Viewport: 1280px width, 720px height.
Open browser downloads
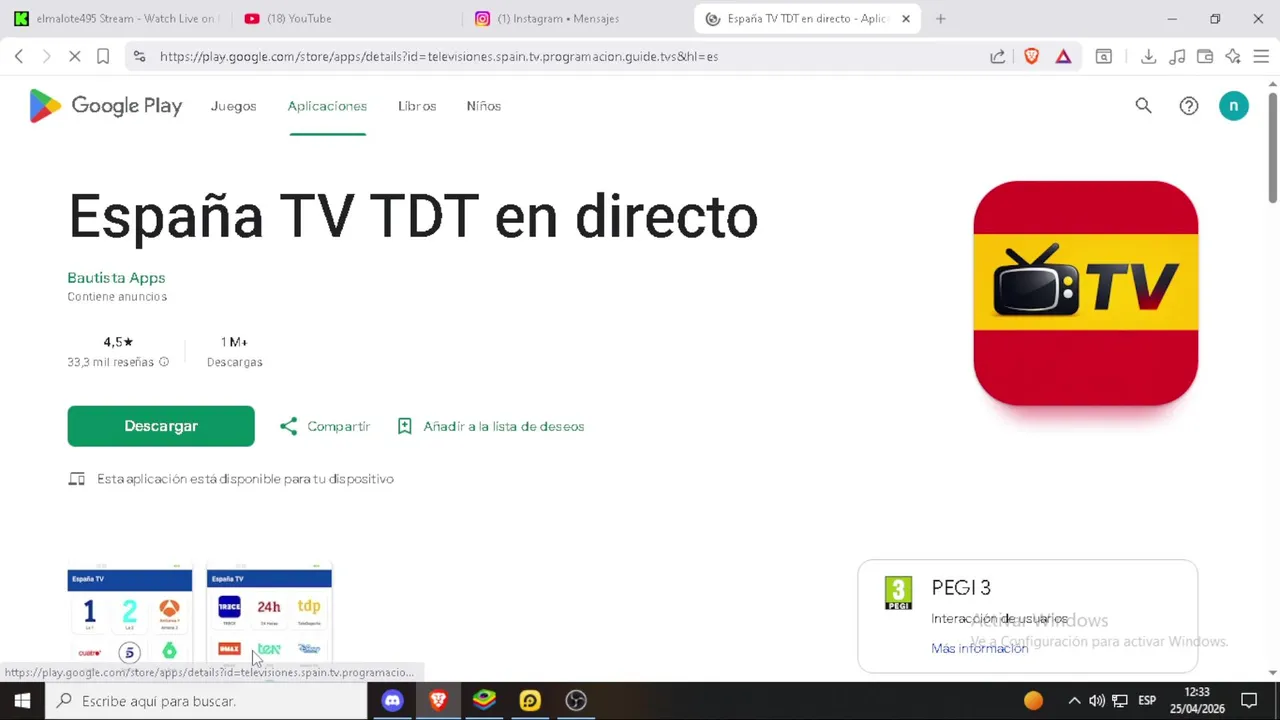click(1148, 57)
